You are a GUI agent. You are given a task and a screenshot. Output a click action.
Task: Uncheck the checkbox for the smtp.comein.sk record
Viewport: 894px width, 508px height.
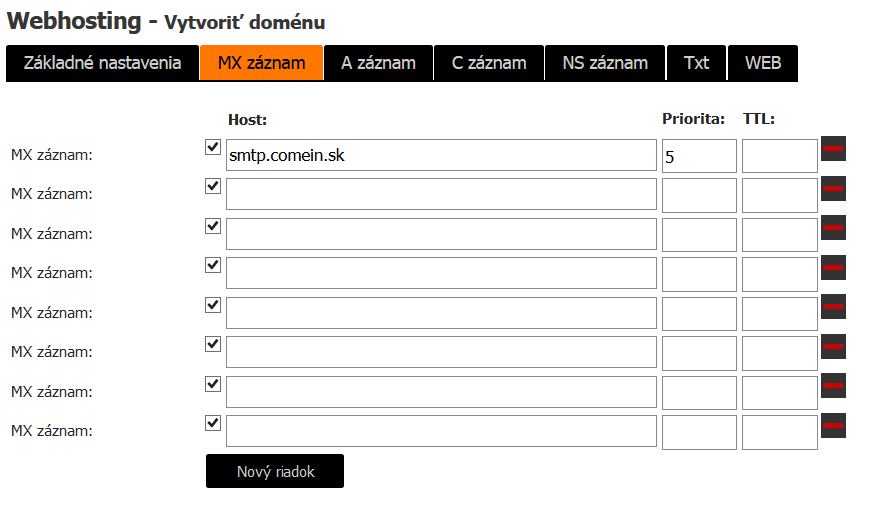click(213, 147)
